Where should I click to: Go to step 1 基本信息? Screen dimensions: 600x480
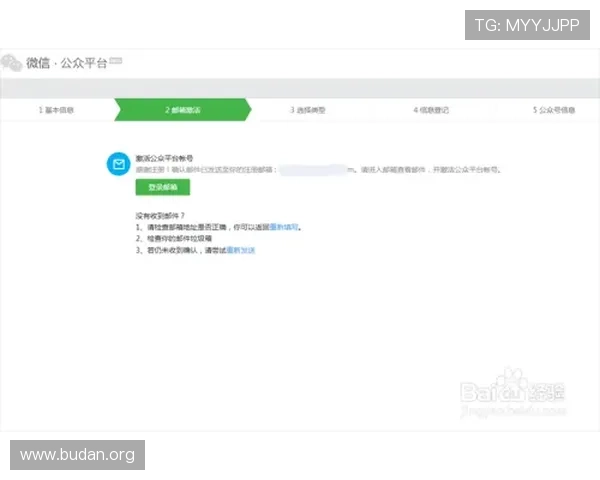coord(56,110)
